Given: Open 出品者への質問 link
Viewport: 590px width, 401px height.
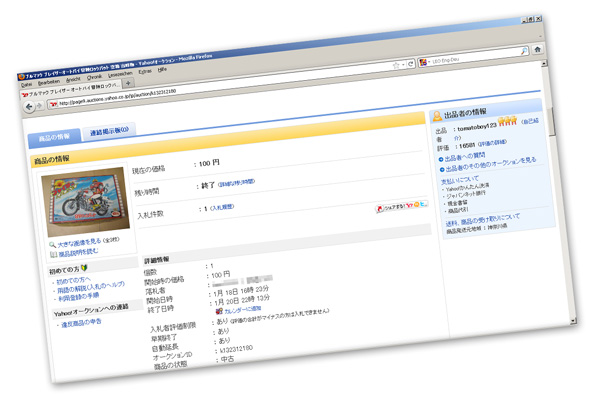Looking at the screenshot, I should 465,157.
